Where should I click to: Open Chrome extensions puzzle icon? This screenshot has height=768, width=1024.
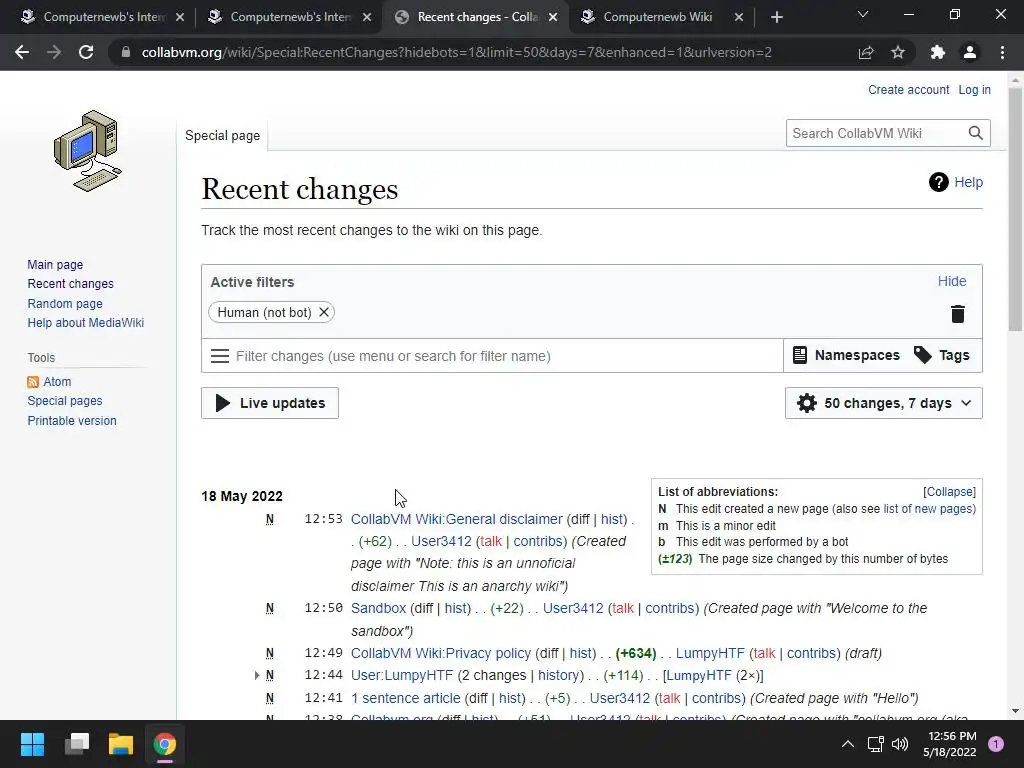tap(938, 52)
